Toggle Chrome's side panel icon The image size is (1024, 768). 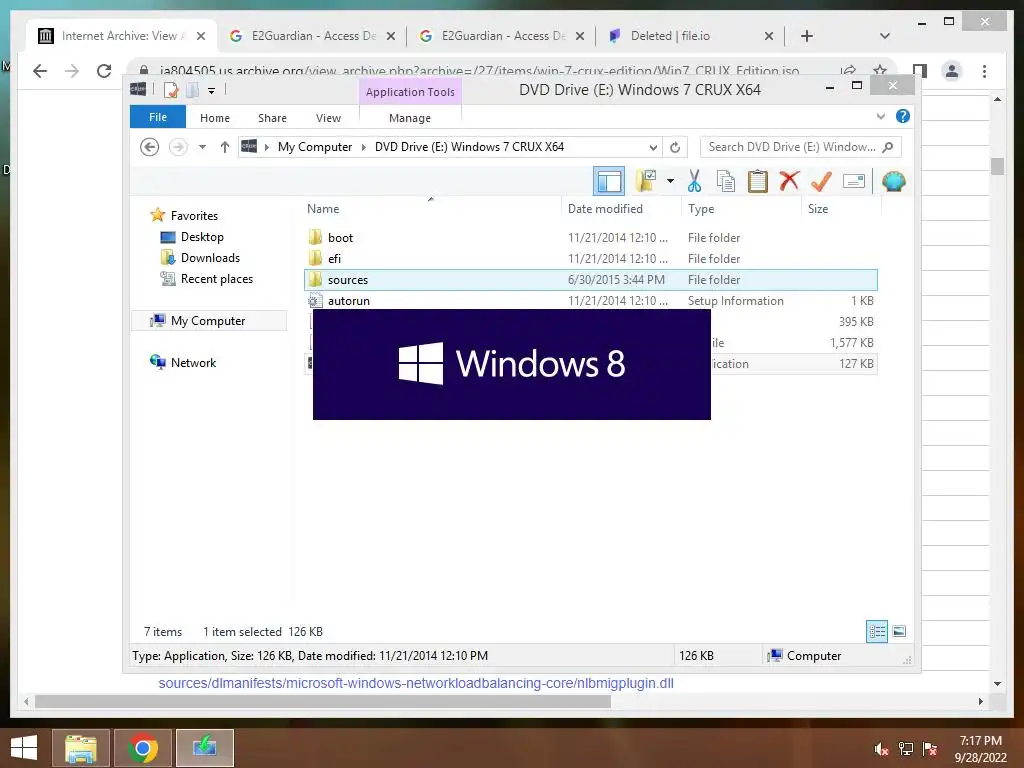pyautogui.click(x=920, y=71)
